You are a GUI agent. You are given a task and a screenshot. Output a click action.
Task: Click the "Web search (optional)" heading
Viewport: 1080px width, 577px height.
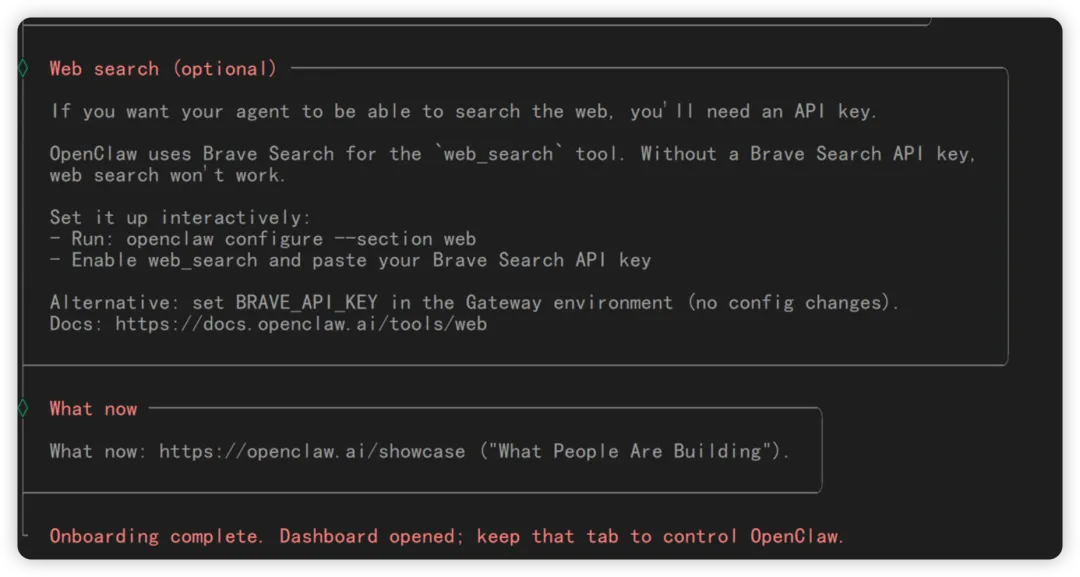tap(163, 69)
